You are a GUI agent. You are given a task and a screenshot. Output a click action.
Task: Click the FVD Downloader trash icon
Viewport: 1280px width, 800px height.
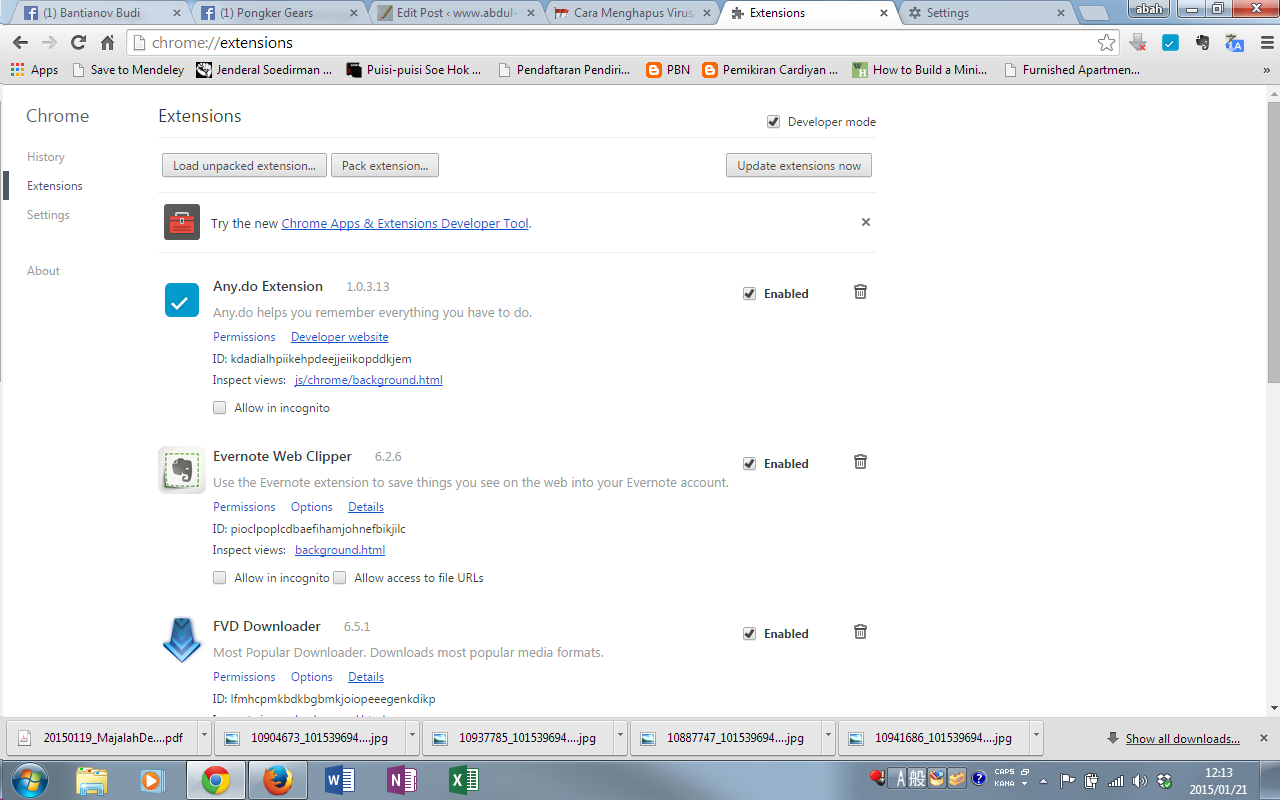click(x=860, y=632)
